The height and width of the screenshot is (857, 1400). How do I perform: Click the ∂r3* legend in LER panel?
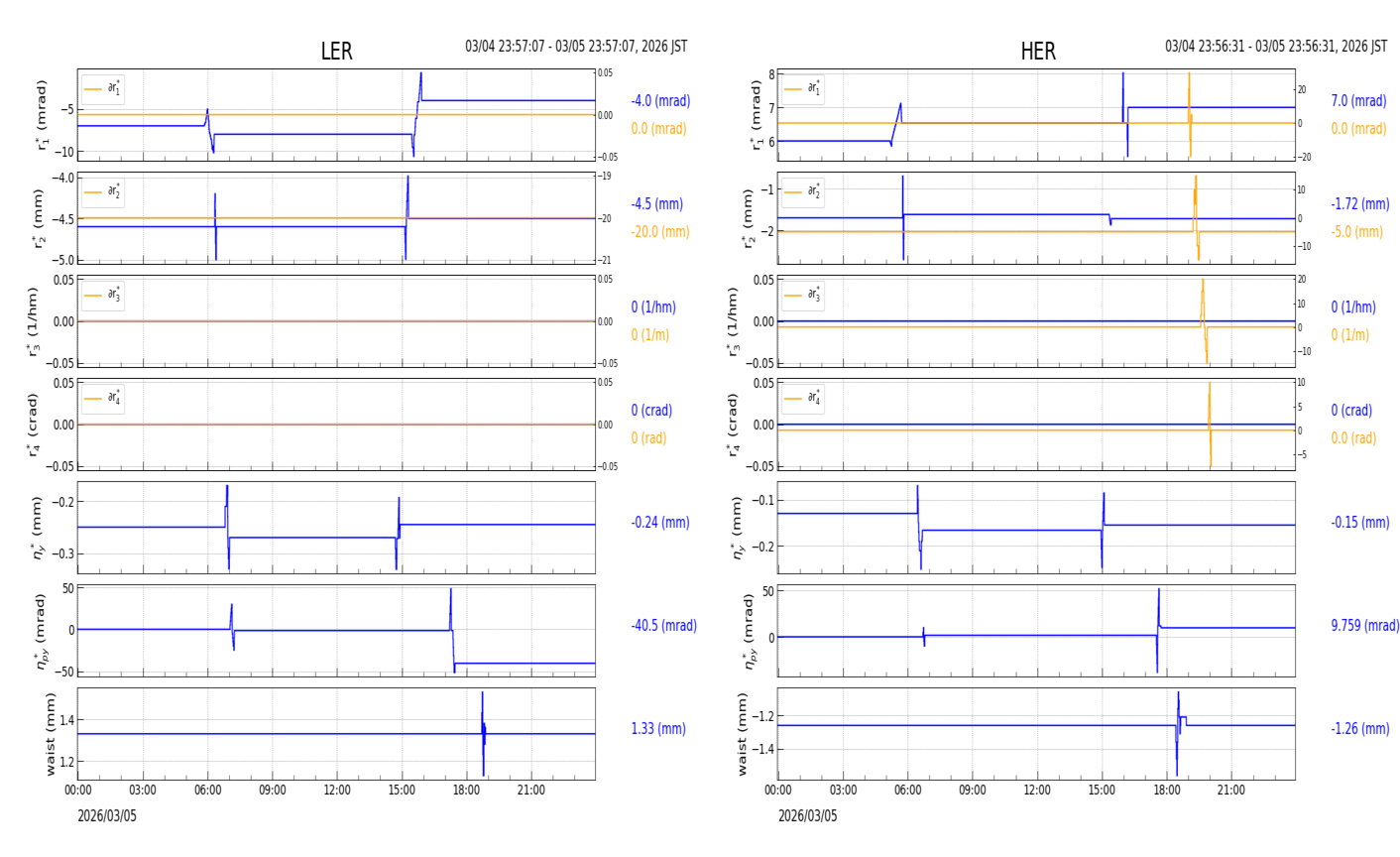103,296
